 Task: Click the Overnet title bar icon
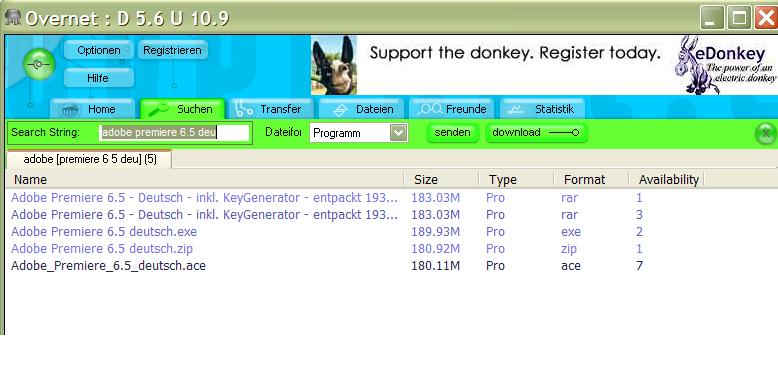click(x=12, y=17)
